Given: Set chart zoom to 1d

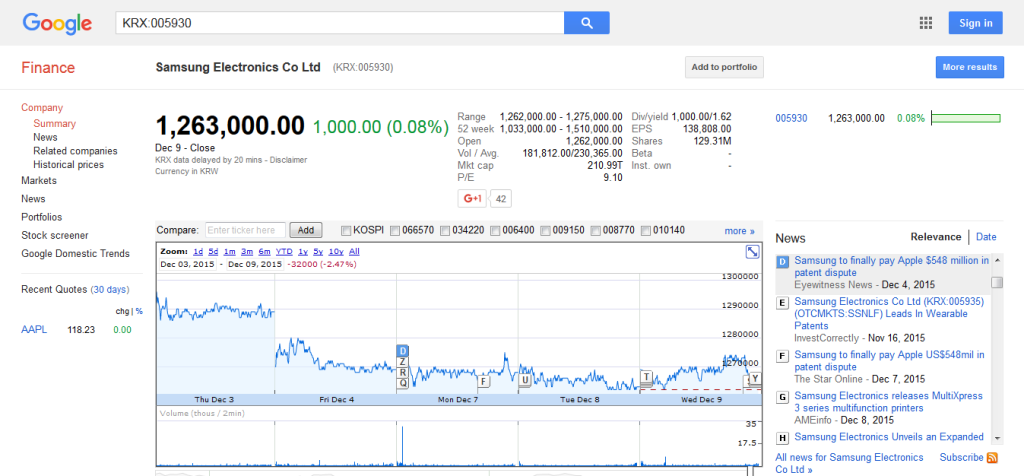Looking at the screenshot, I should (197, 251).
